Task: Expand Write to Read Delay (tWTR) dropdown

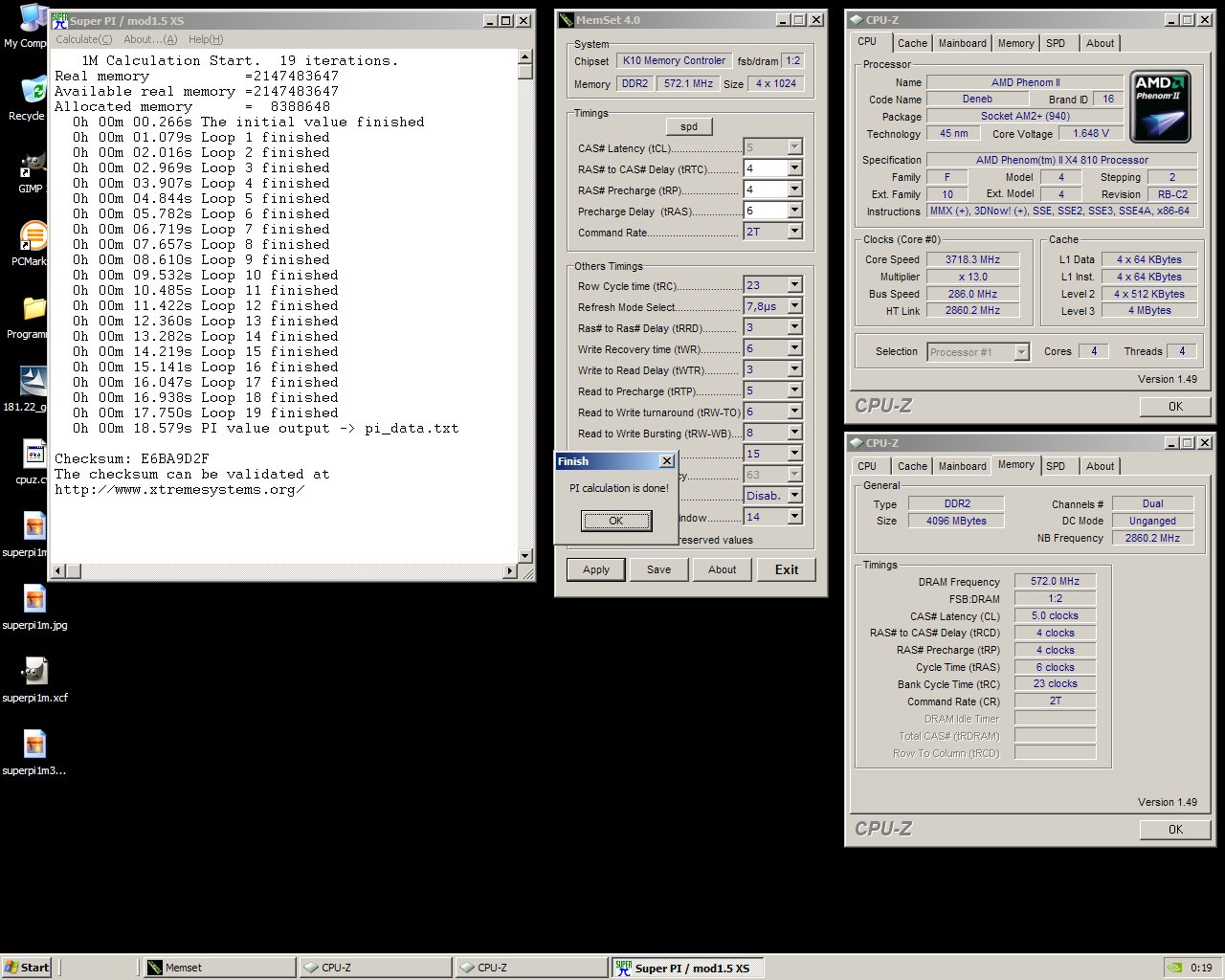Action: [794, 369]
